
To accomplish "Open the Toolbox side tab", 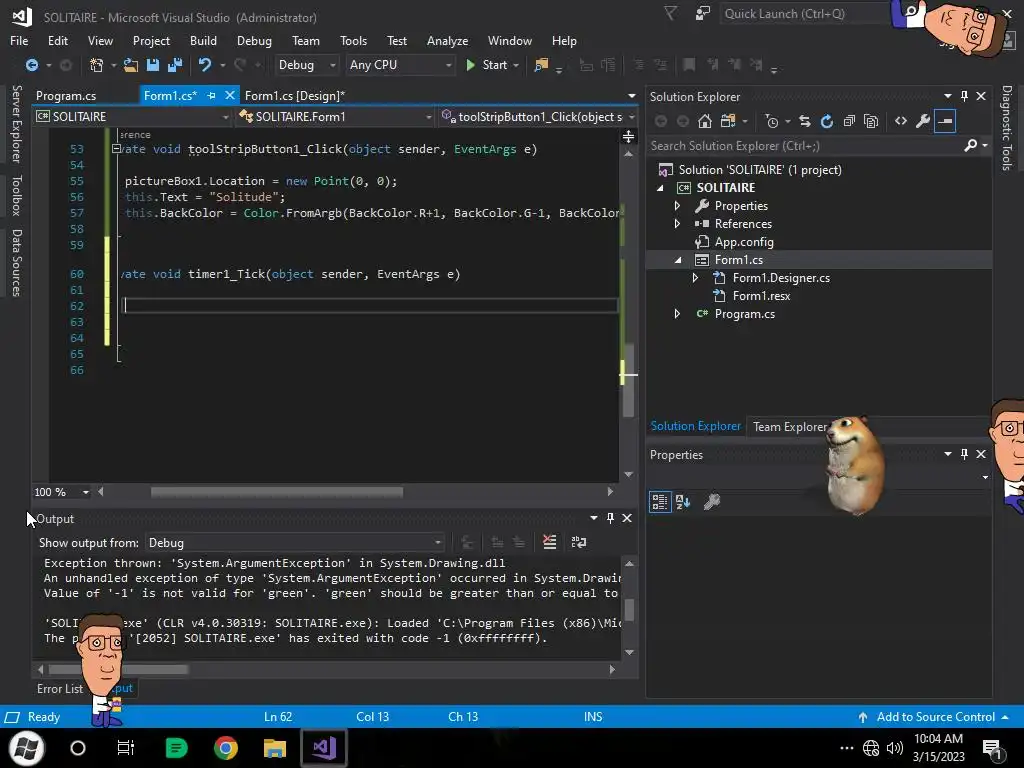I will pyautogui.click(x=16, y=195).
